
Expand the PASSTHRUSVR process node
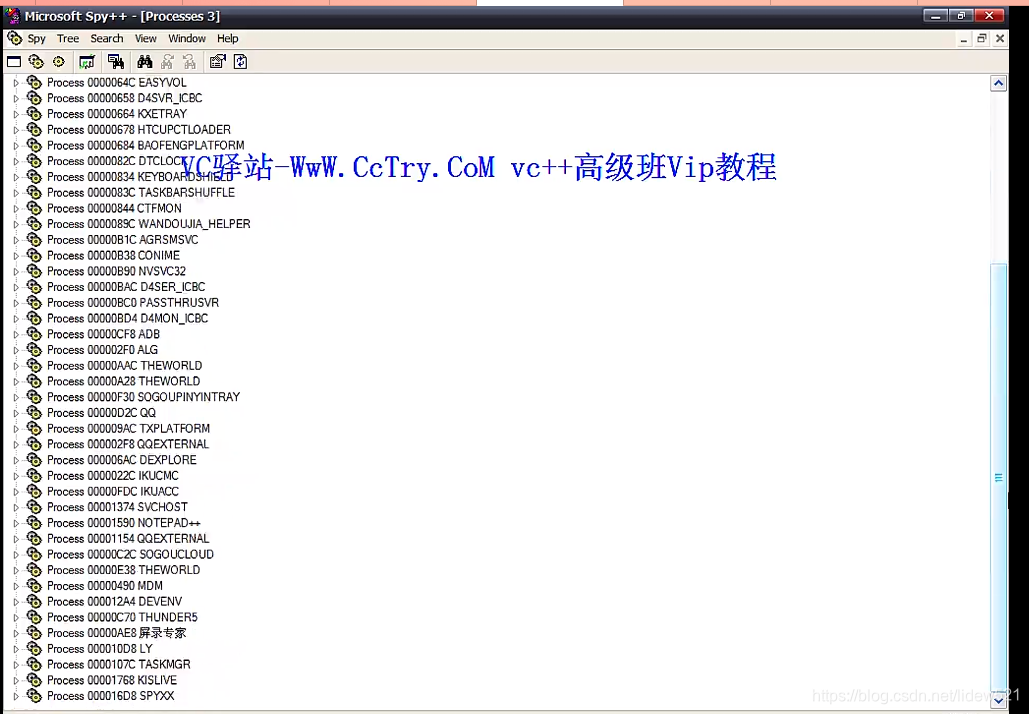click(16, 303)
